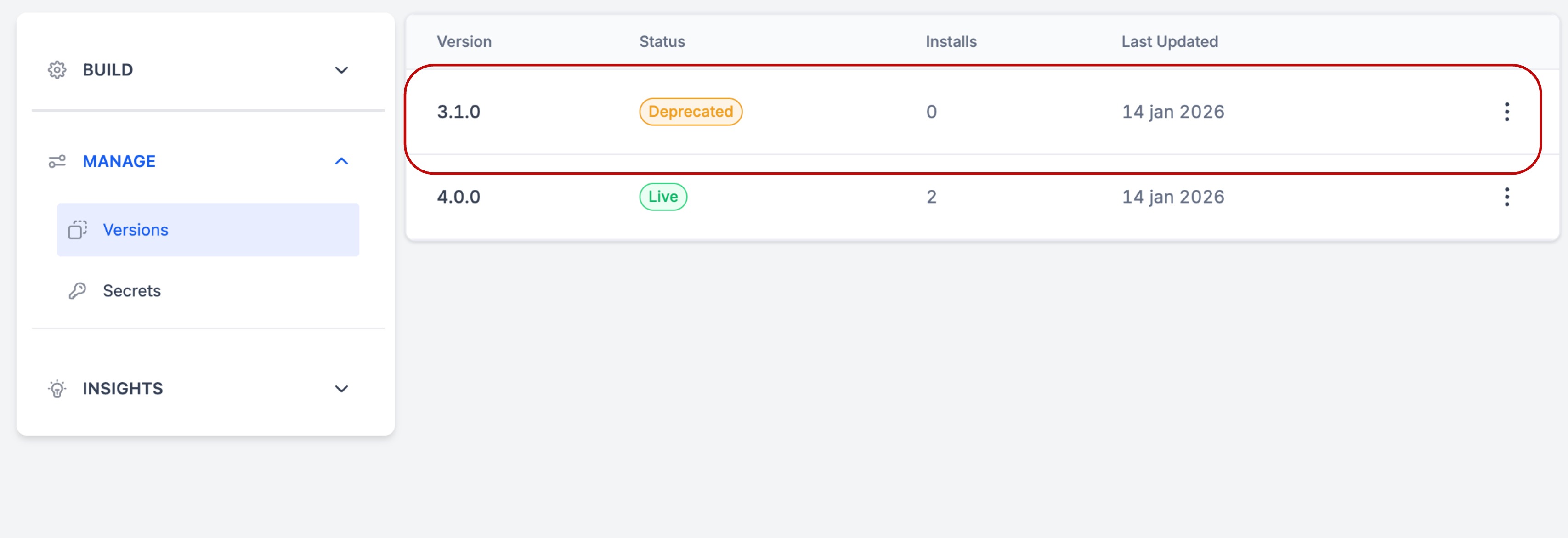Click the Secrets key icon
Viewport: 1568px width, 538px height.
[77, 291]
